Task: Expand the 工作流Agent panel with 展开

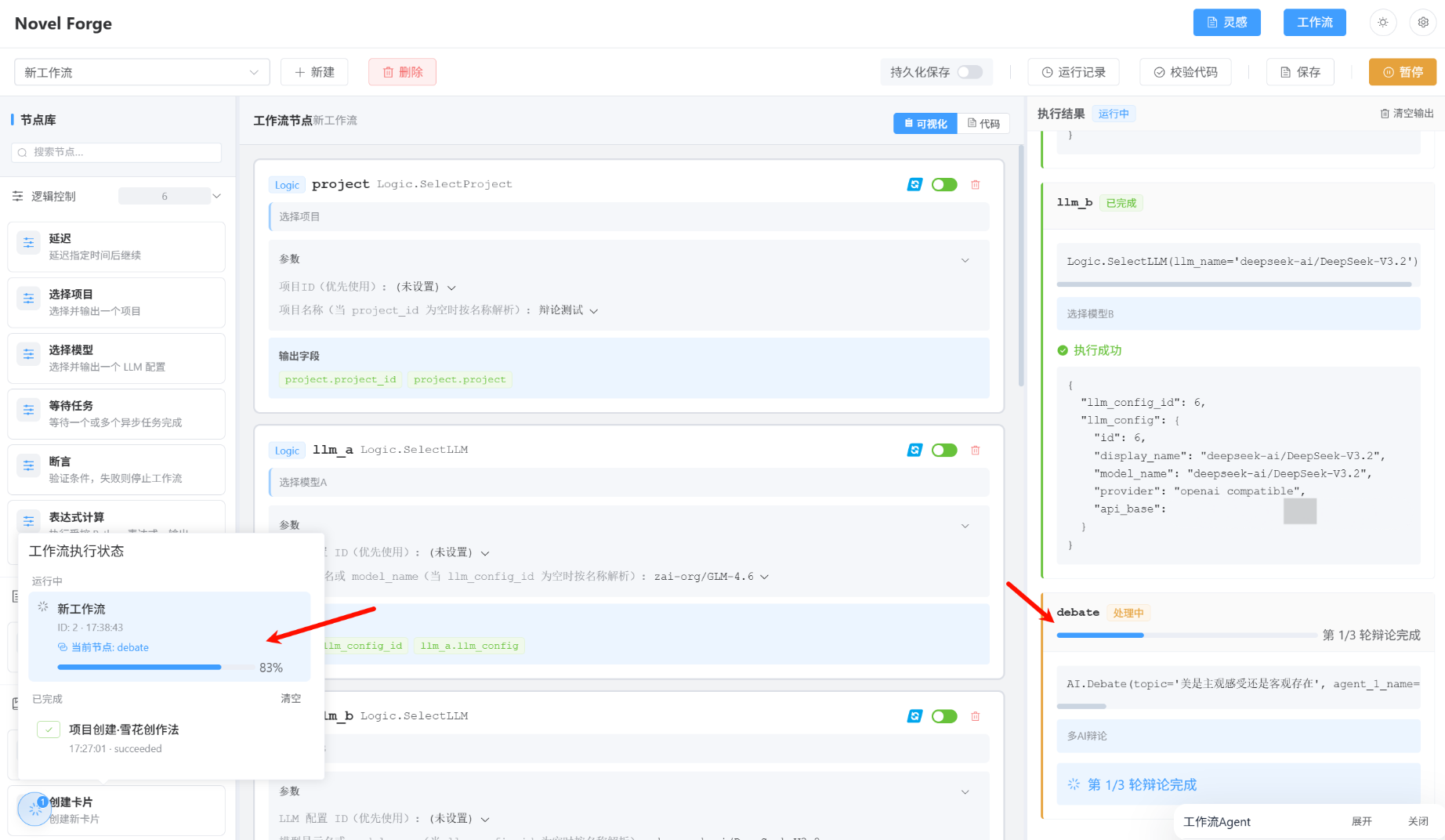Action: coord(1362,821)
